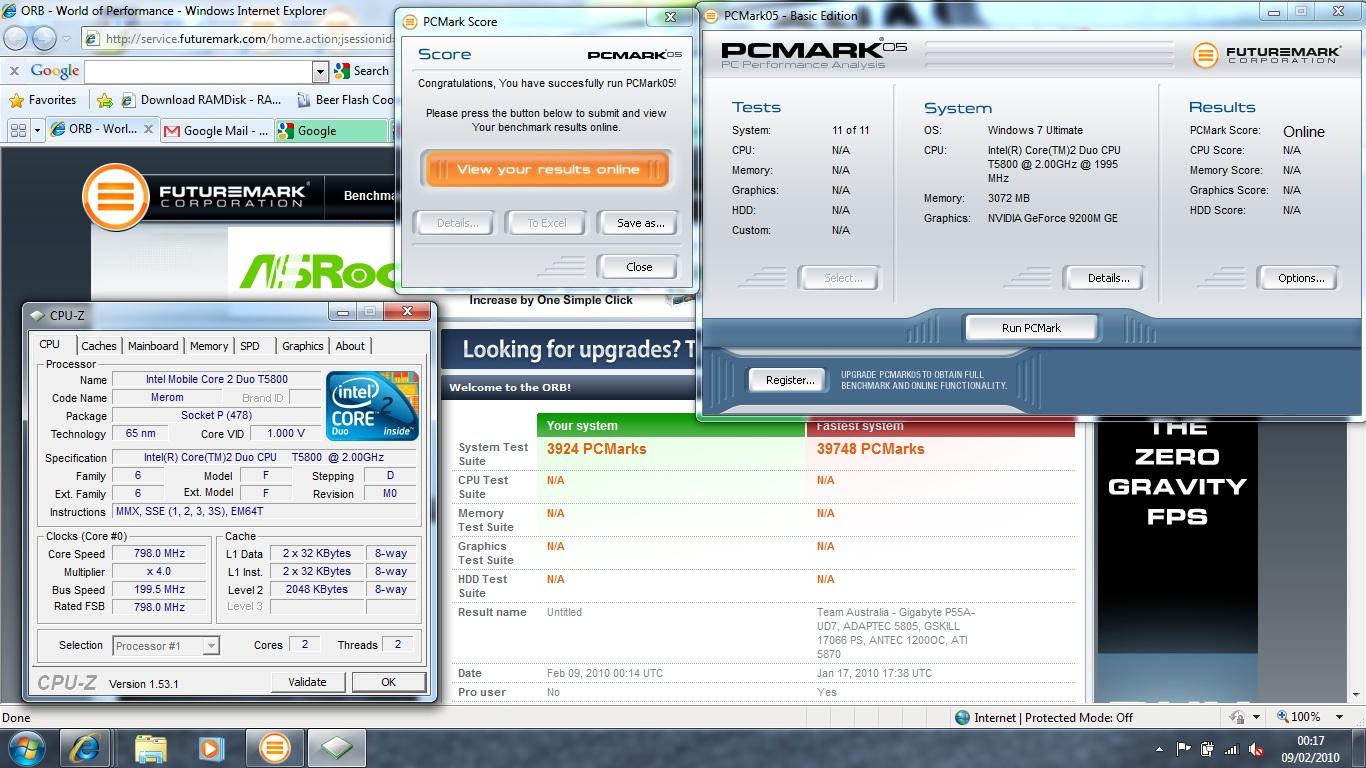Switch to the Graphics tab in CPU-Z

pyautogui.click(x=302, y=346)
